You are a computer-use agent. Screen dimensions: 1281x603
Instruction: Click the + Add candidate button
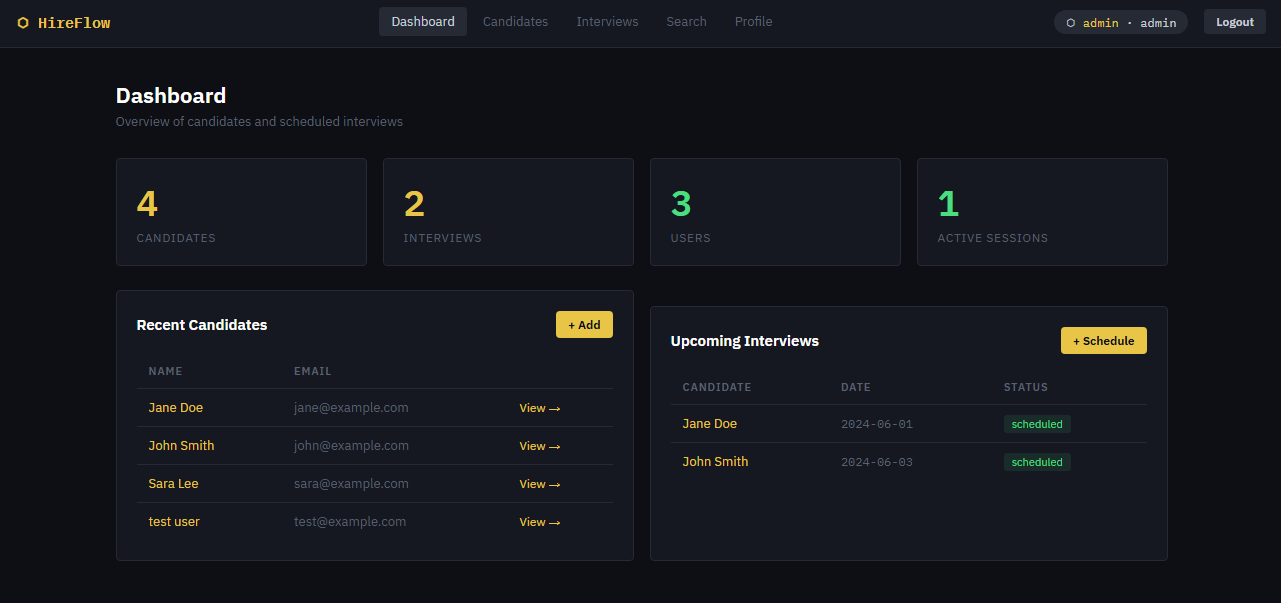584,325
